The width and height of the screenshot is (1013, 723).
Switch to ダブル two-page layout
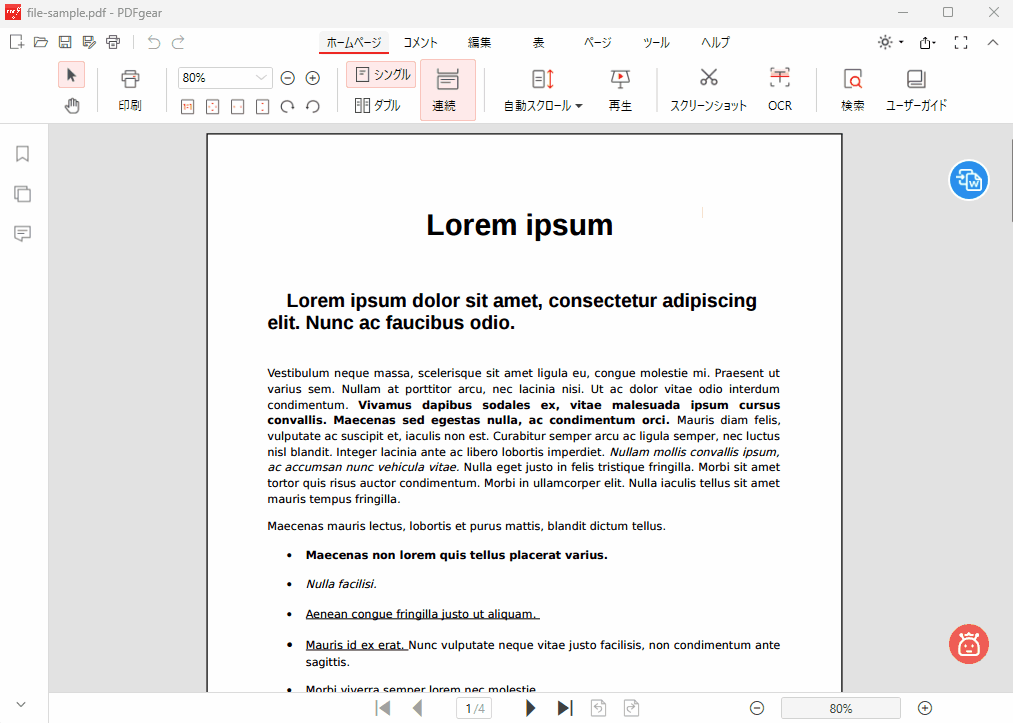pos(378,105)
